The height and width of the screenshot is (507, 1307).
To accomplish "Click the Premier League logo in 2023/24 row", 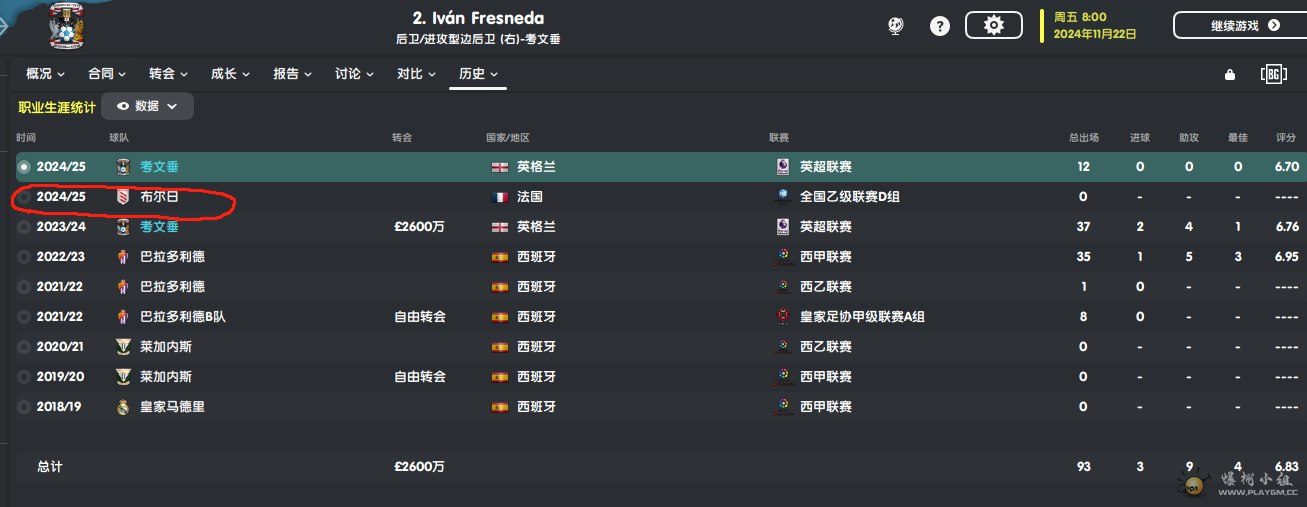I will pyautogui.click(x=783, y=227).
